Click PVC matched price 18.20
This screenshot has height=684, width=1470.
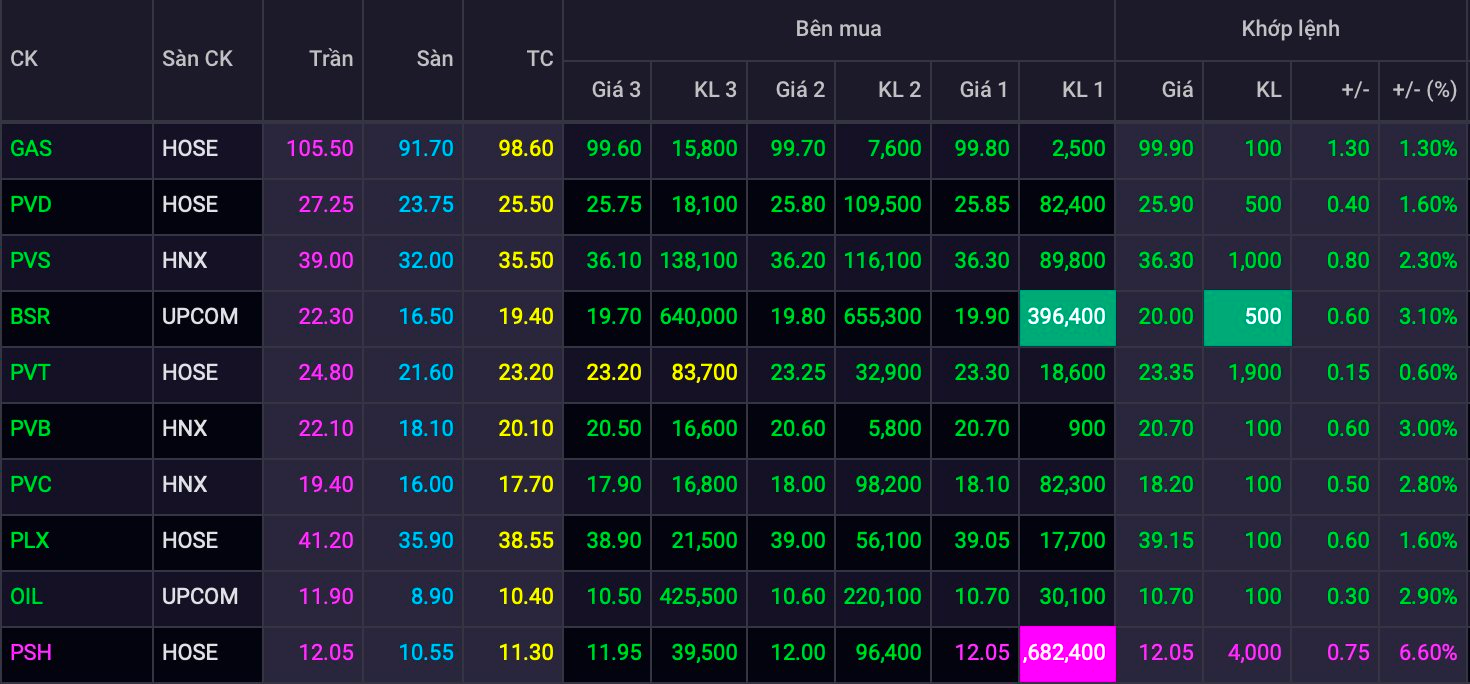tap(1166, 484)
